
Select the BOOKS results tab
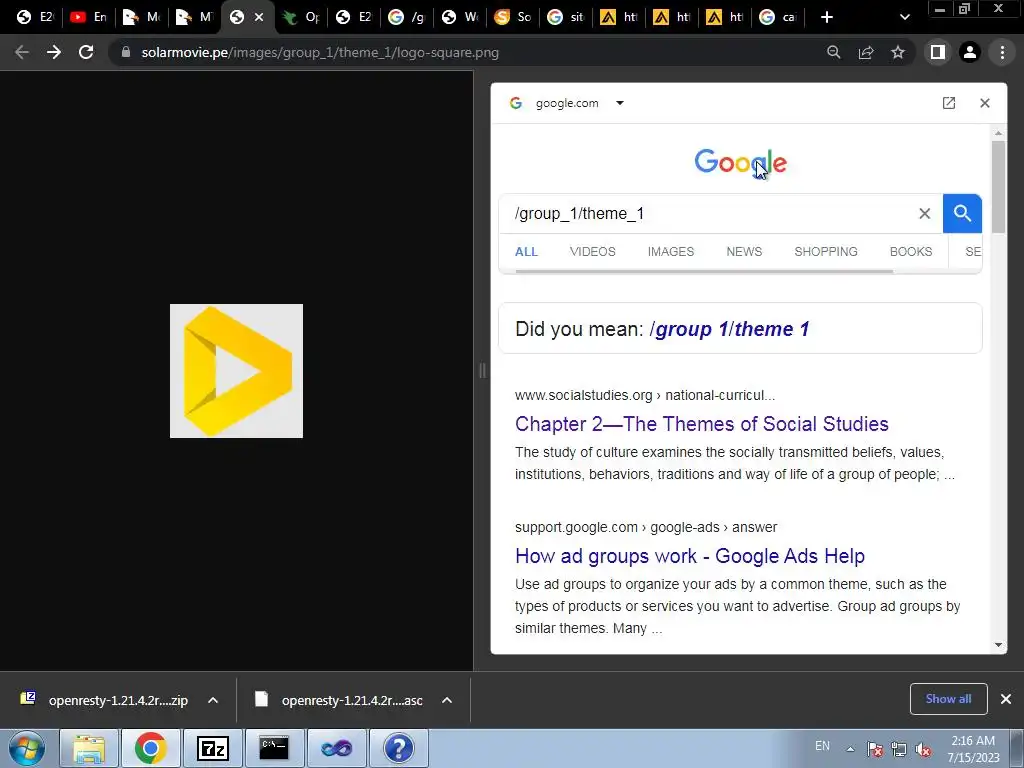911,251
